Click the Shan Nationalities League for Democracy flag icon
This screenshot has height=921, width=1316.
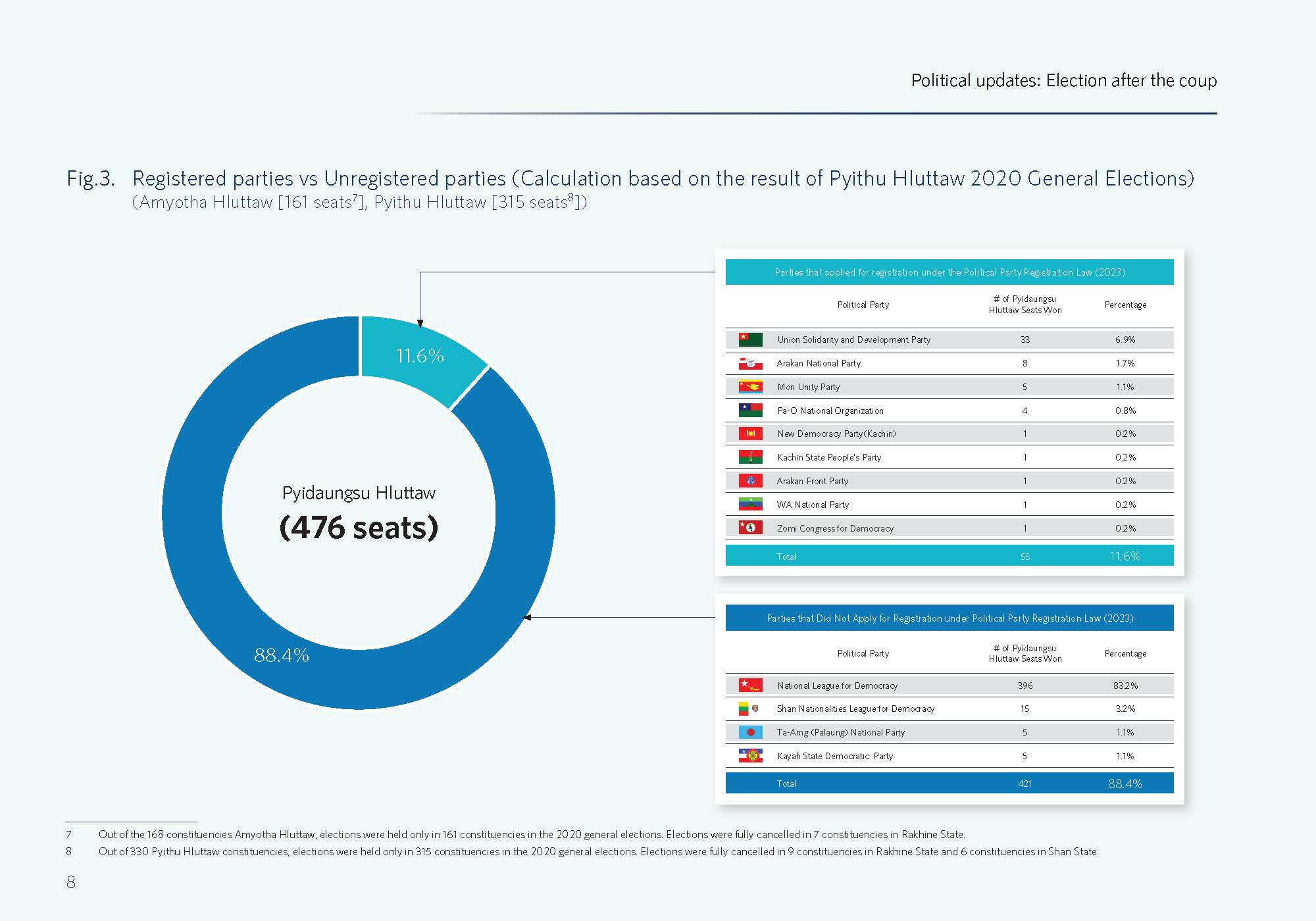pos(749,709)
